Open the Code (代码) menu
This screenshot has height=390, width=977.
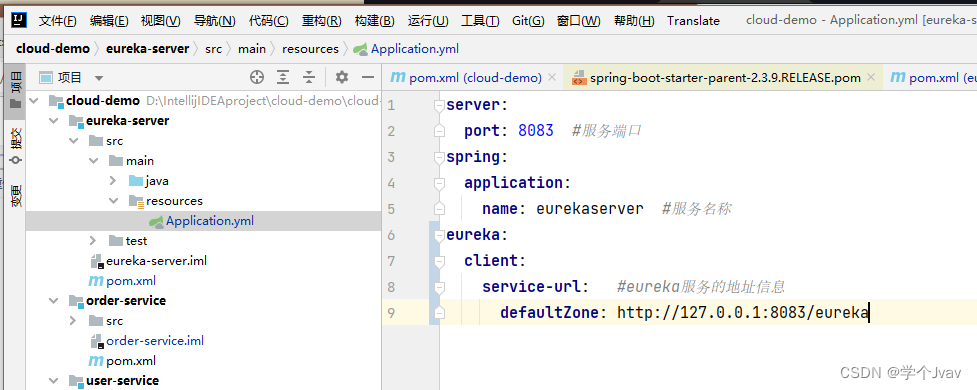pos(269,21)
